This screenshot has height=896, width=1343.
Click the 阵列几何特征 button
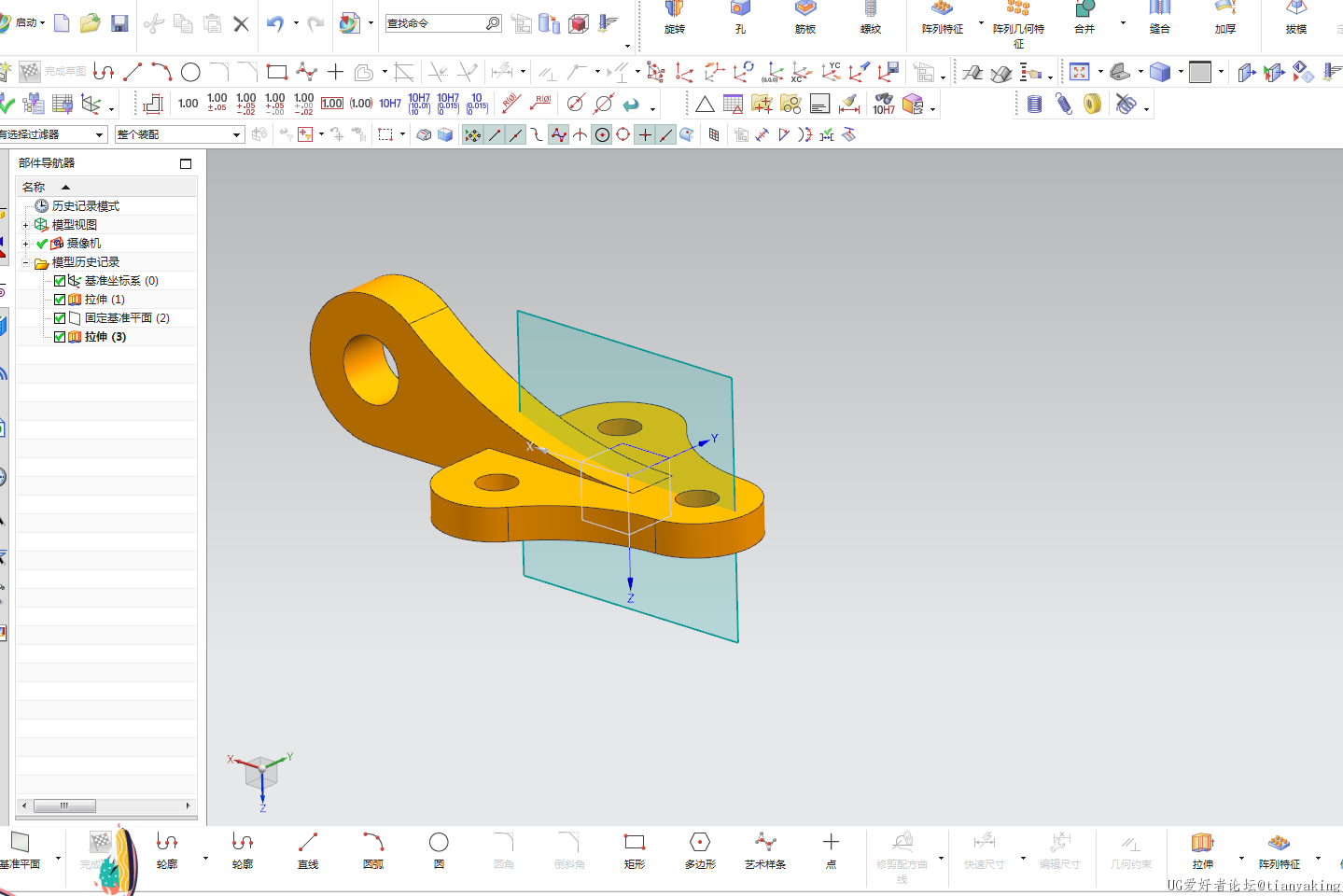(1018, 24)
